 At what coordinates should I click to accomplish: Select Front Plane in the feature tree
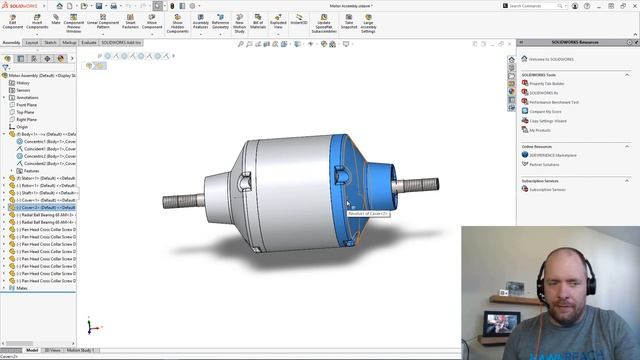tap(27, 105)
